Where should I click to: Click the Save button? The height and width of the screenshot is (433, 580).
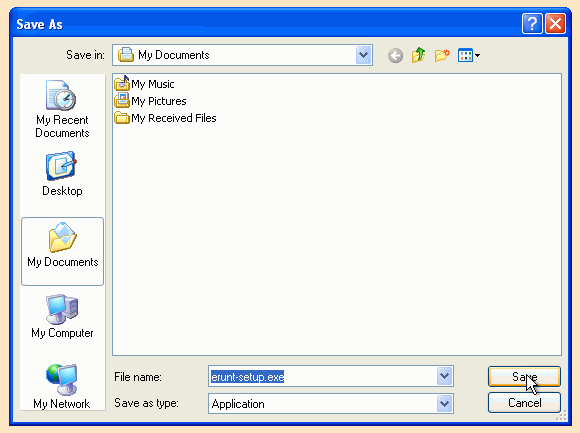(524, 376)
